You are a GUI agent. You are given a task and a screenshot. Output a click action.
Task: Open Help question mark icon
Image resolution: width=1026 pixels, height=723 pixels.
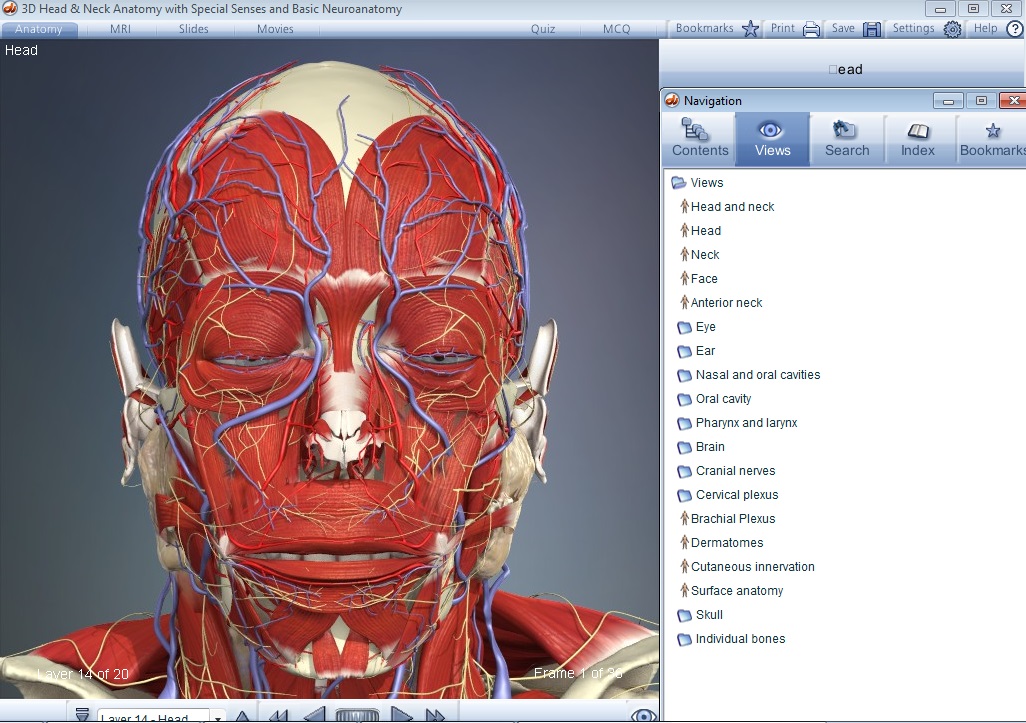click(x=1013, y=29)
